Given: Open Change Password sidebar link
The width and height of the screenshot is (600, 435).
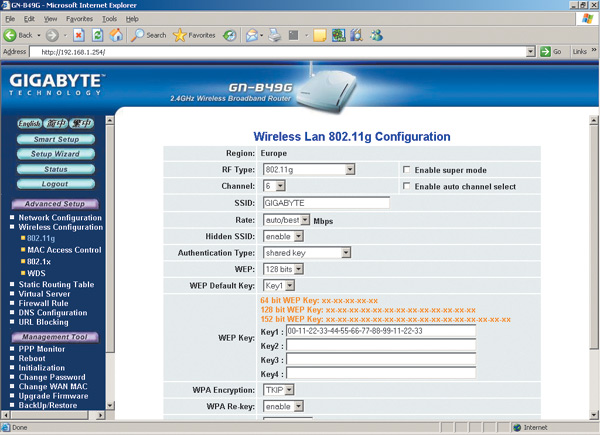Looking at the screenshot, I should 52,377.
